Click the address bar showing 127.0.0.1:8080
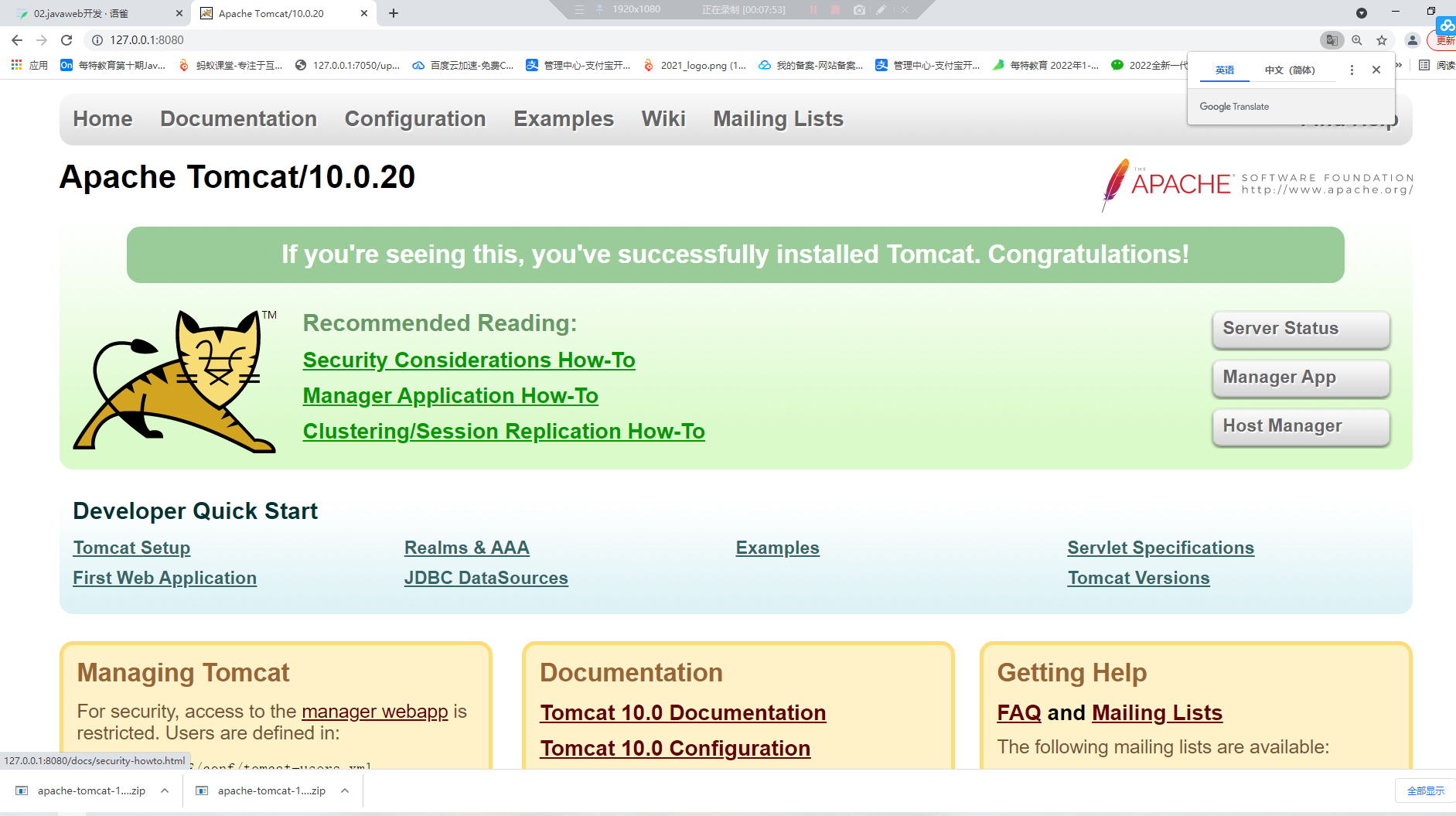The width and height of the screenshot is (1456, 816). coord(696,40)
